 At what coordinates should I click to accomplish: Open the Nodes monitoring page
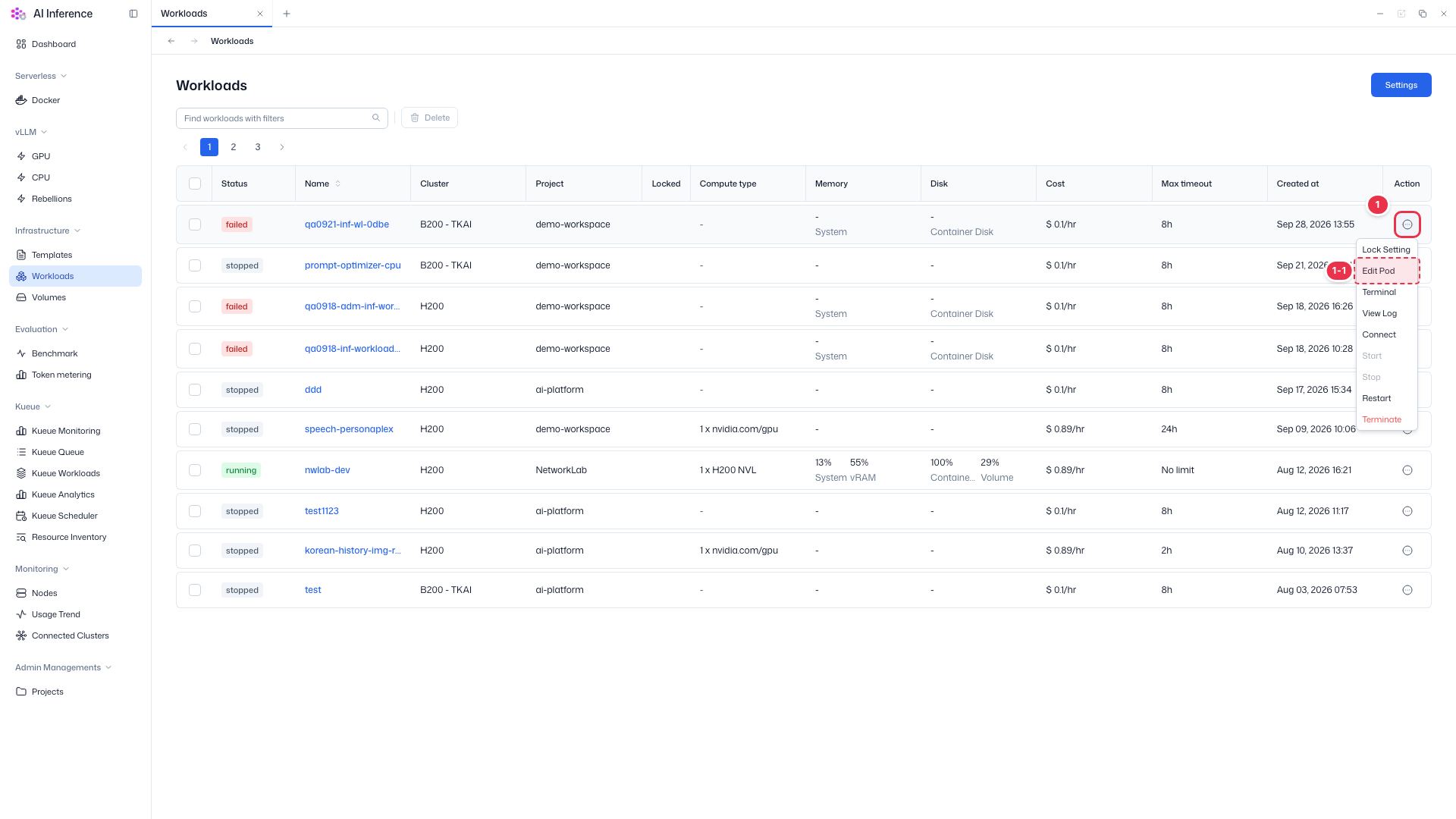[44, 593]
